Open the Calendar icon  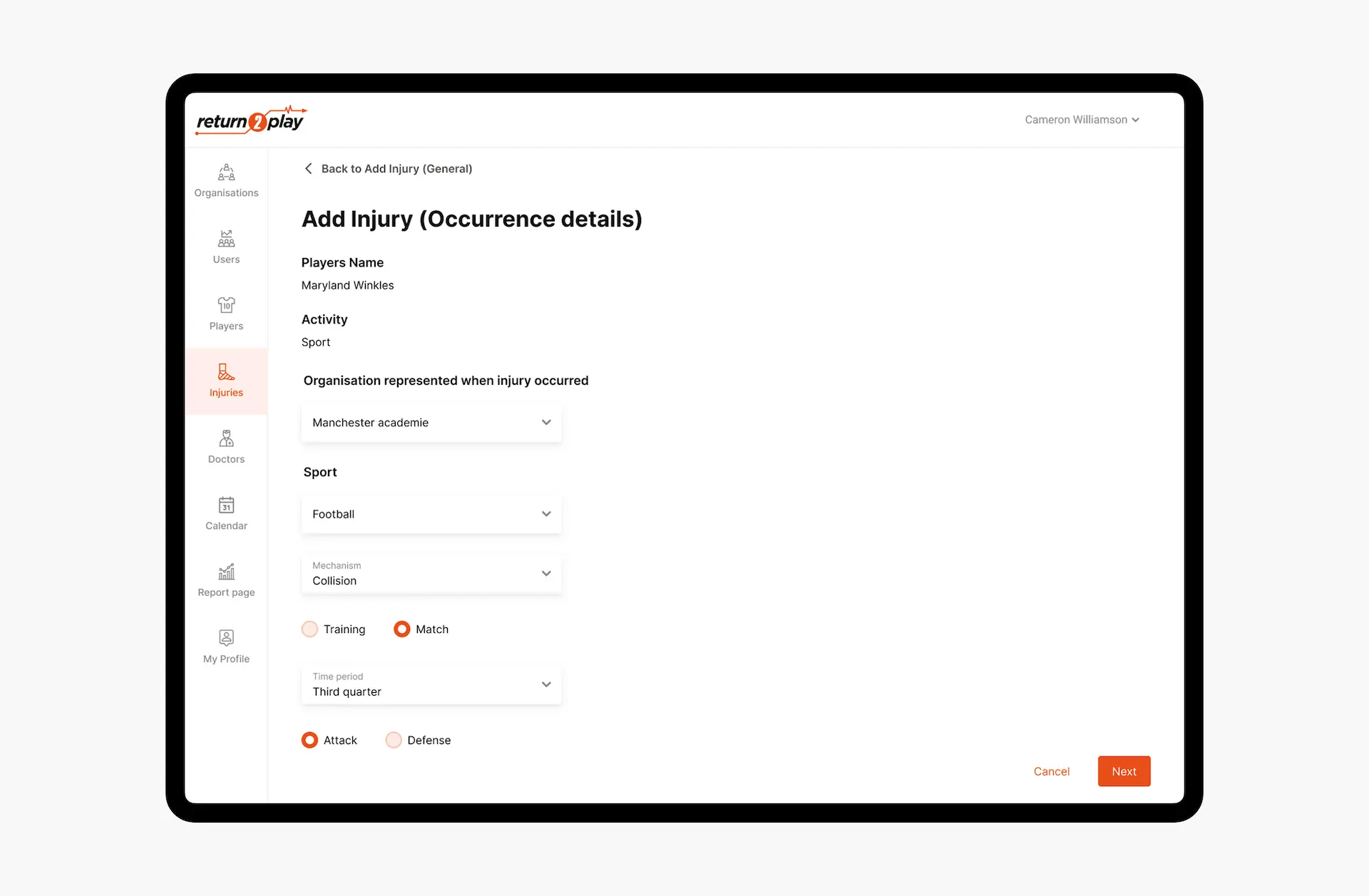(226, 505)
